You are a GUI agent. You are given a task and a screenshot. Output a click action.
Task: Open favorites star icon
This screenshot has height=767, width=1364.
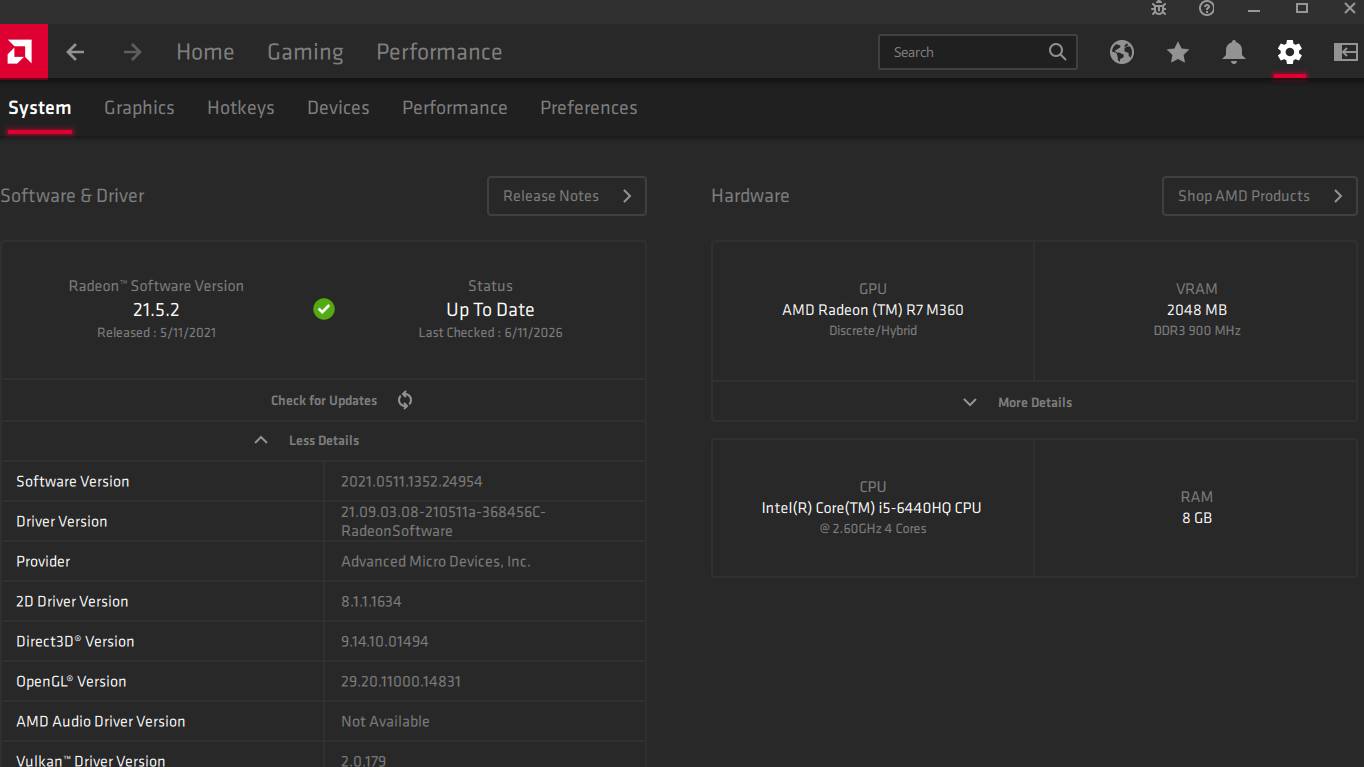[1178, 52]
